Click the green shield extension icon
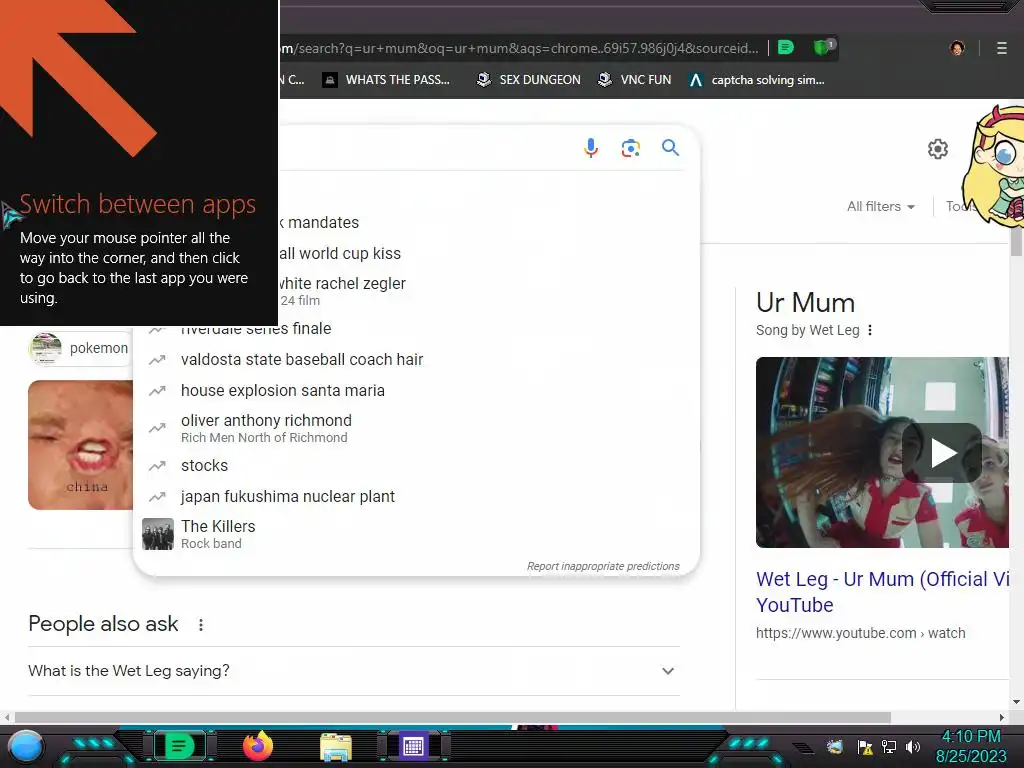1024x768 pixels. click(x=822, y=47)
